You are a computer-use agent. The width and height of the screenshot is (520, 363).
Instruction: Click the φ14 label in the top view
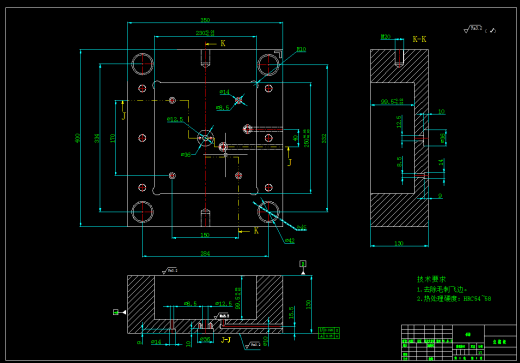pos(225,92)
